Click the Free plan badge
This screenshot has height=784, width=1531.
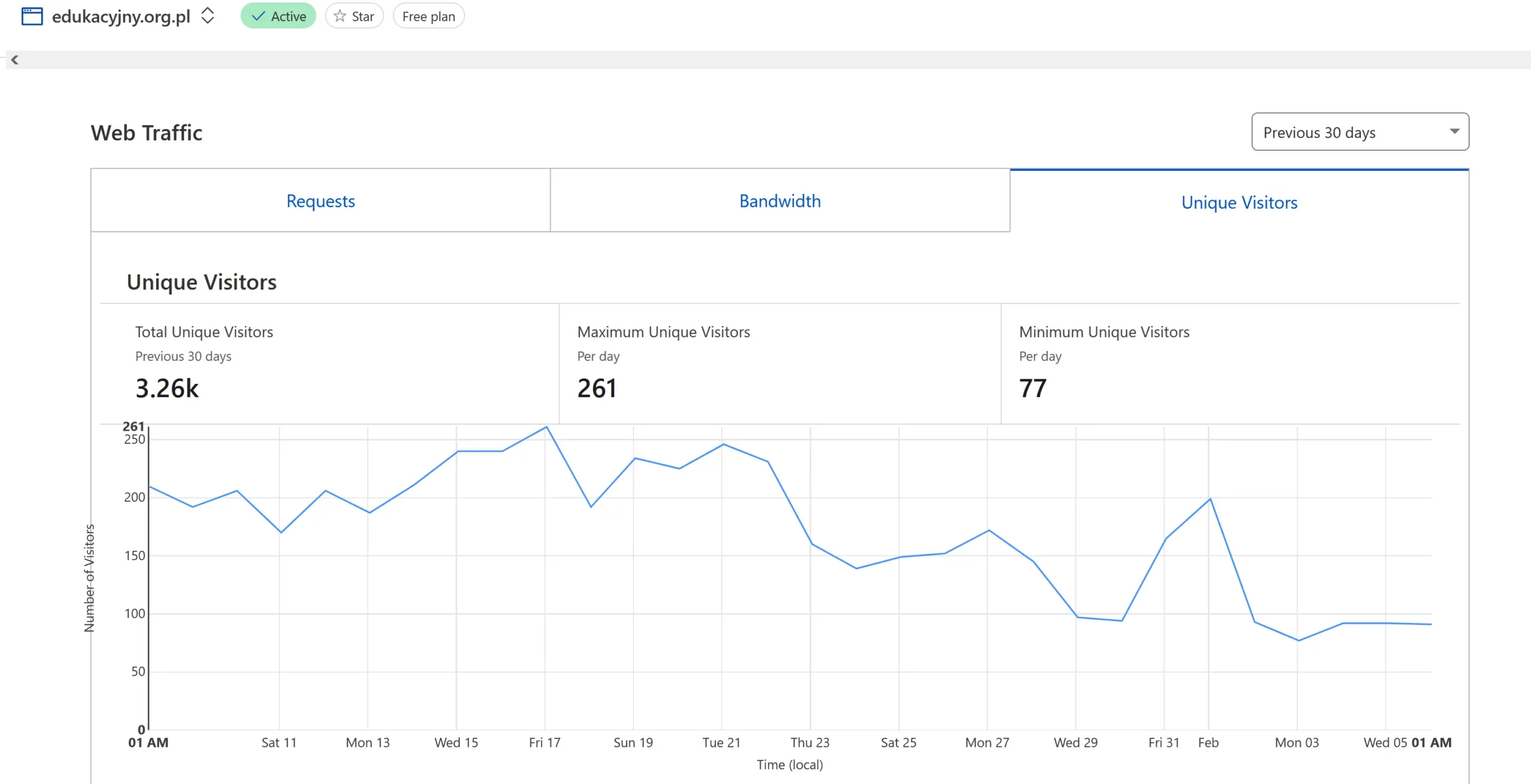point(428,16)
